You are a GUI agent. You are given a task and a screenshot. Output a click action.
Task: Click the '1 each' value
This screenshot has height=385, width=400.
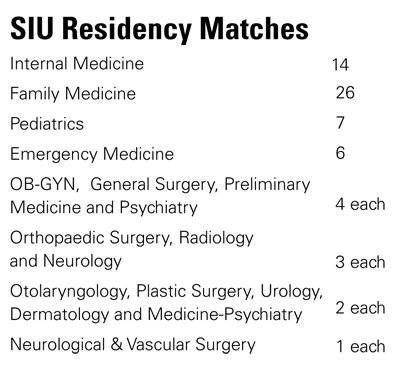pos(361,346)
